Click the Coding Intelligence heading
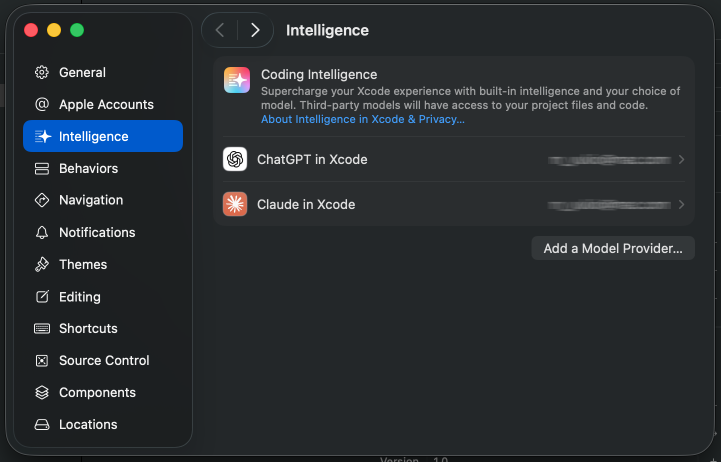Viewport: 721px width, 462px height. click(319, 74)
